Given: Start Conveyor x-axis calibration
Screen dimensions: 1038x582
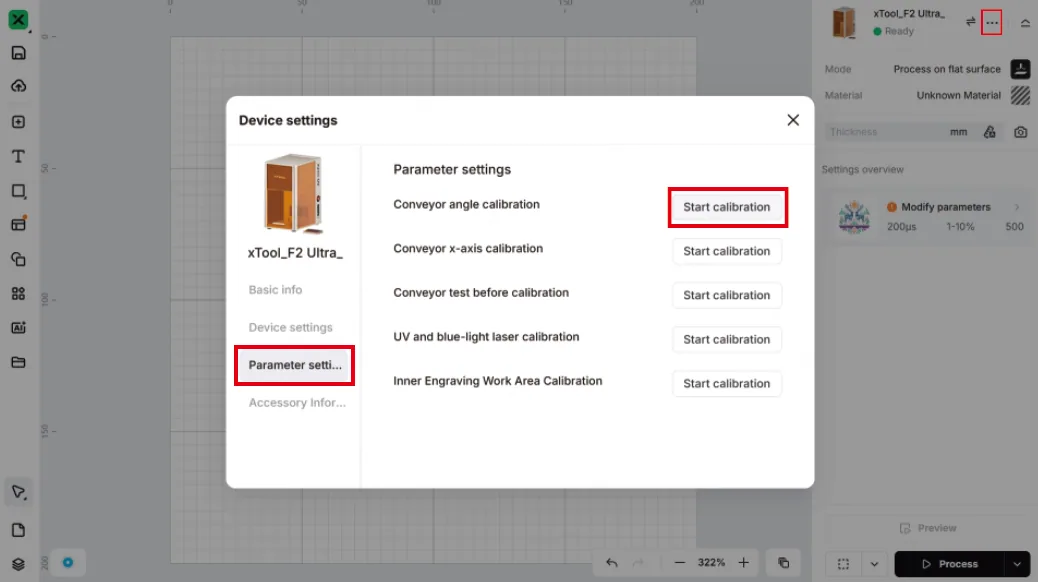Looking at the screenshot, I should click(727, 251).
